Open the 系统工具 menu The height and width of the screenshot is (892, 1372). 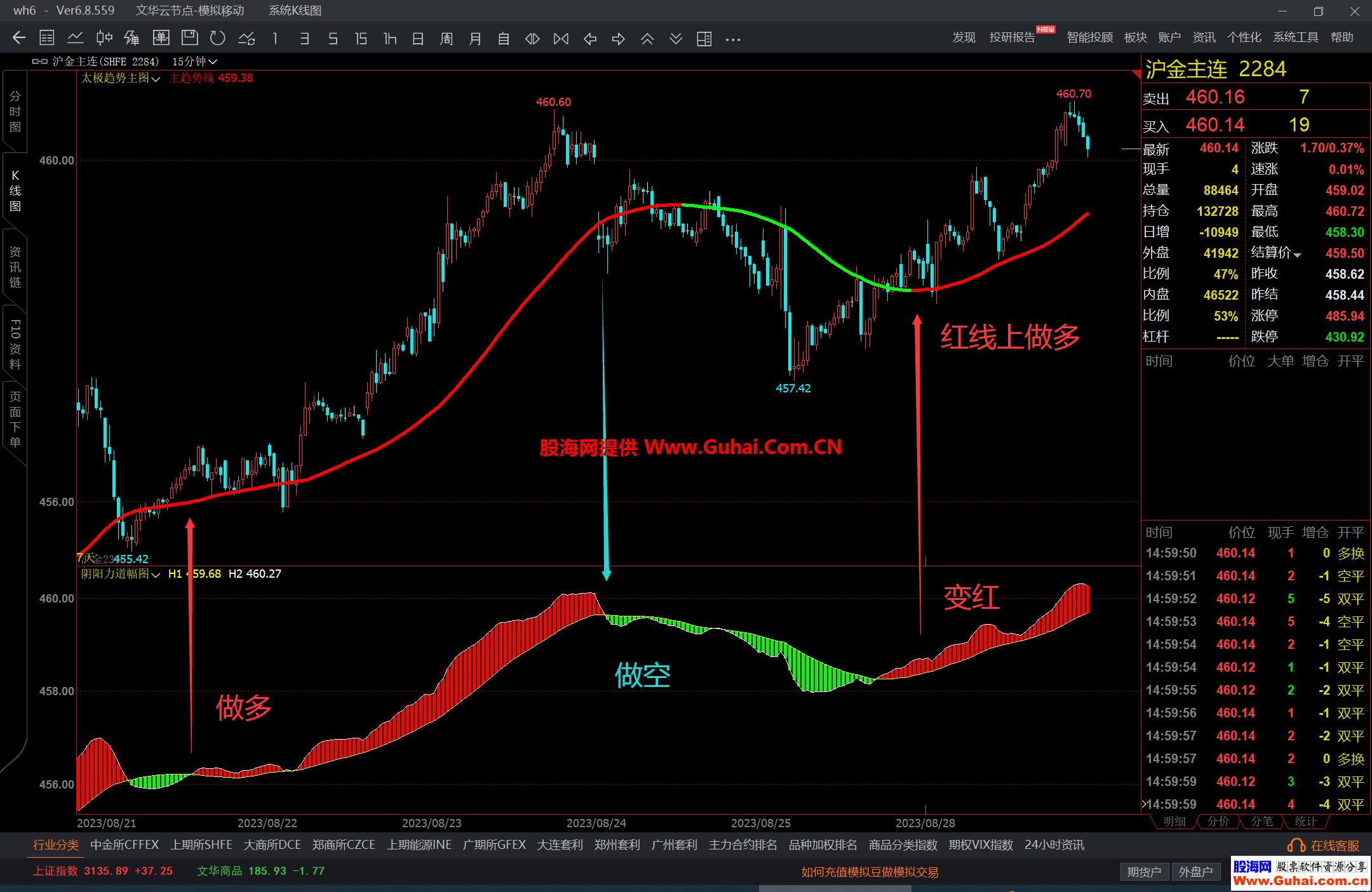pos(1295,37)
